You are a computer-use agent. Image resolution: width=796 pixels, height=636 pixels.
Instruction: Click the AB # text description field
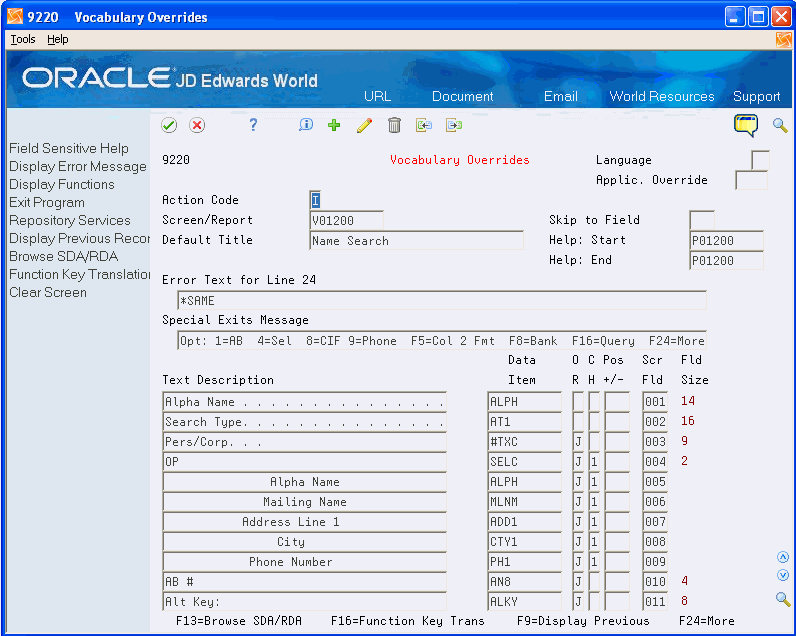pyautogui.click(x=305, y=582)
